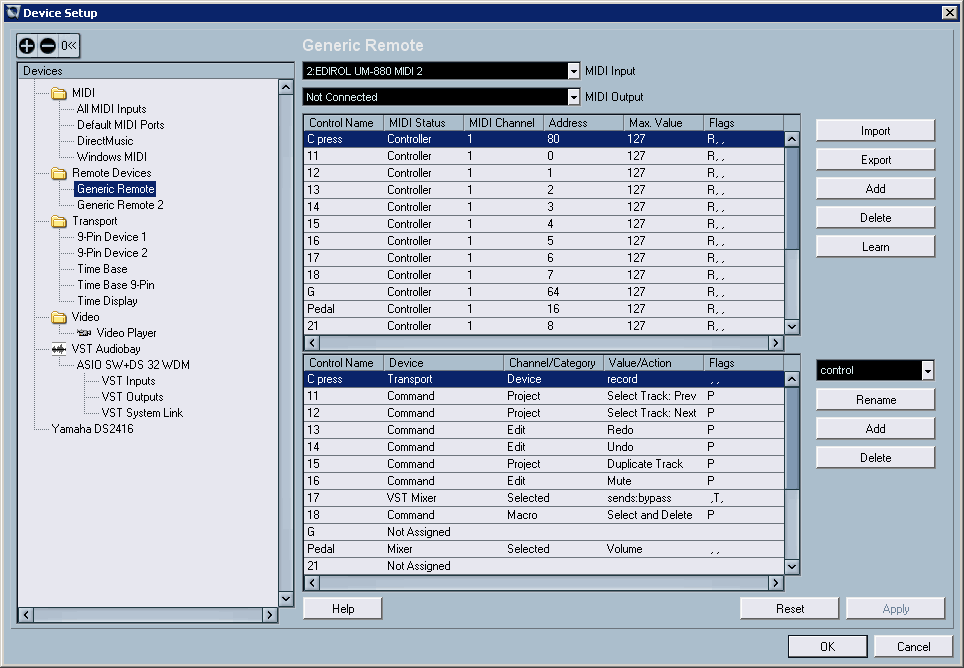Select VST Outputs tree item
Screen dimensions: 964x668
click(x=132, y=397)
